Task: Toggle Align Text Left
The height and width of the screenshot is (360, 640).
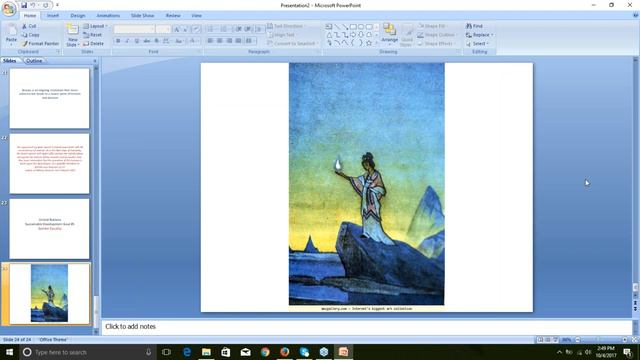Action: point(210,41)
